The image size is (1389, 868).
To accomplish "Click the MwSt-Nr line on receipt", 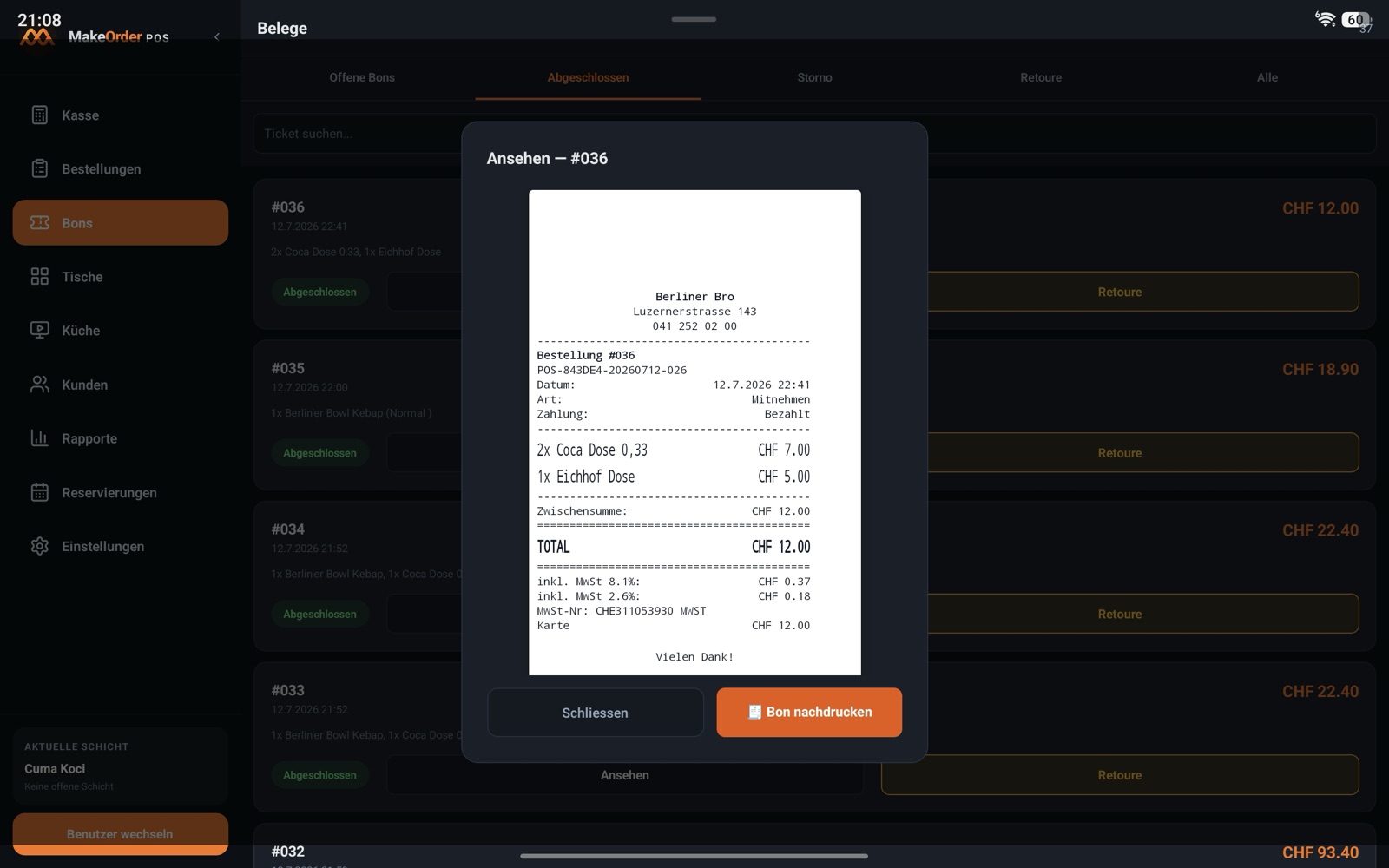I will click(622, 611).
